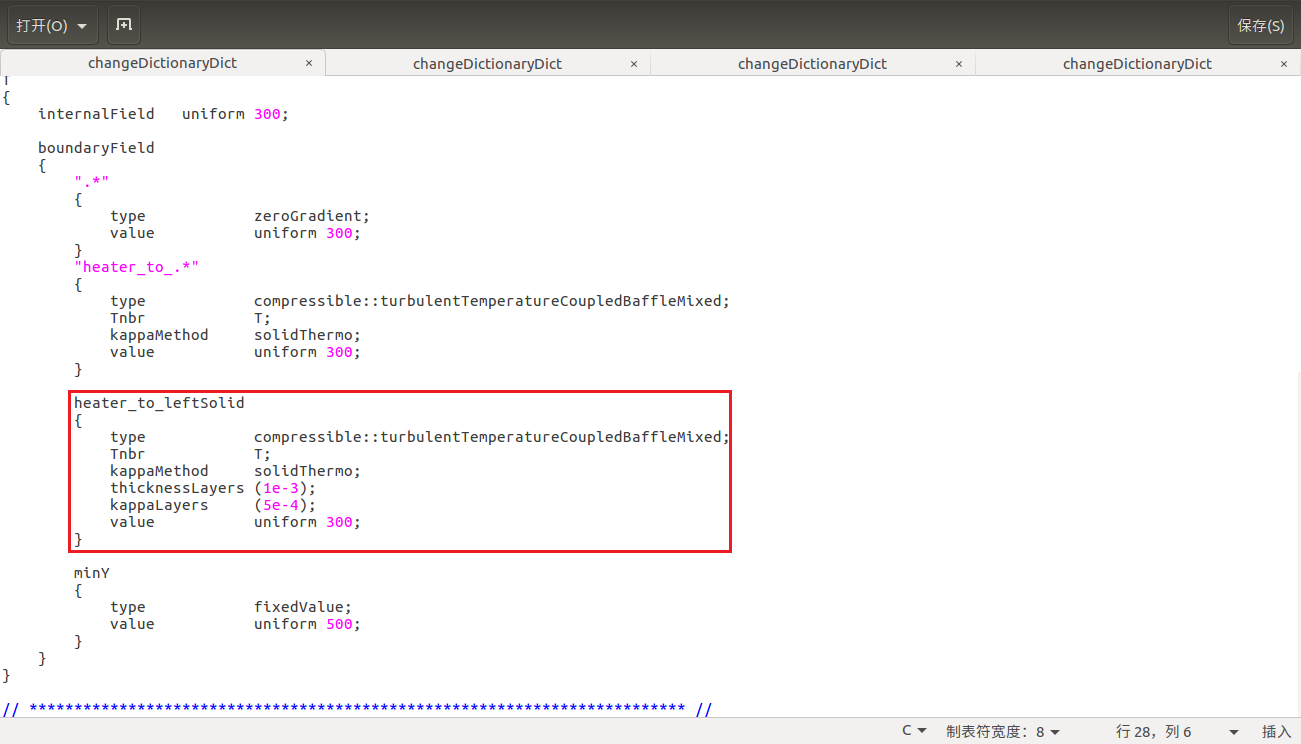The image size is (1301, 744).
Task: Toggle the 插入 insert mode indicator
Action: click(x=1276, y=731)
